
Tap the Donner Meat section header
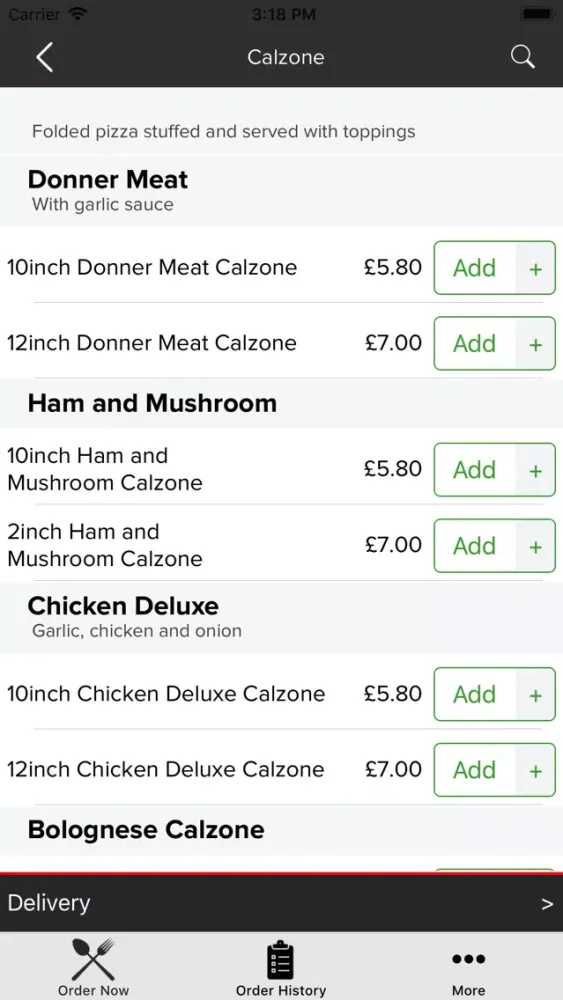(x=108, y=180)
